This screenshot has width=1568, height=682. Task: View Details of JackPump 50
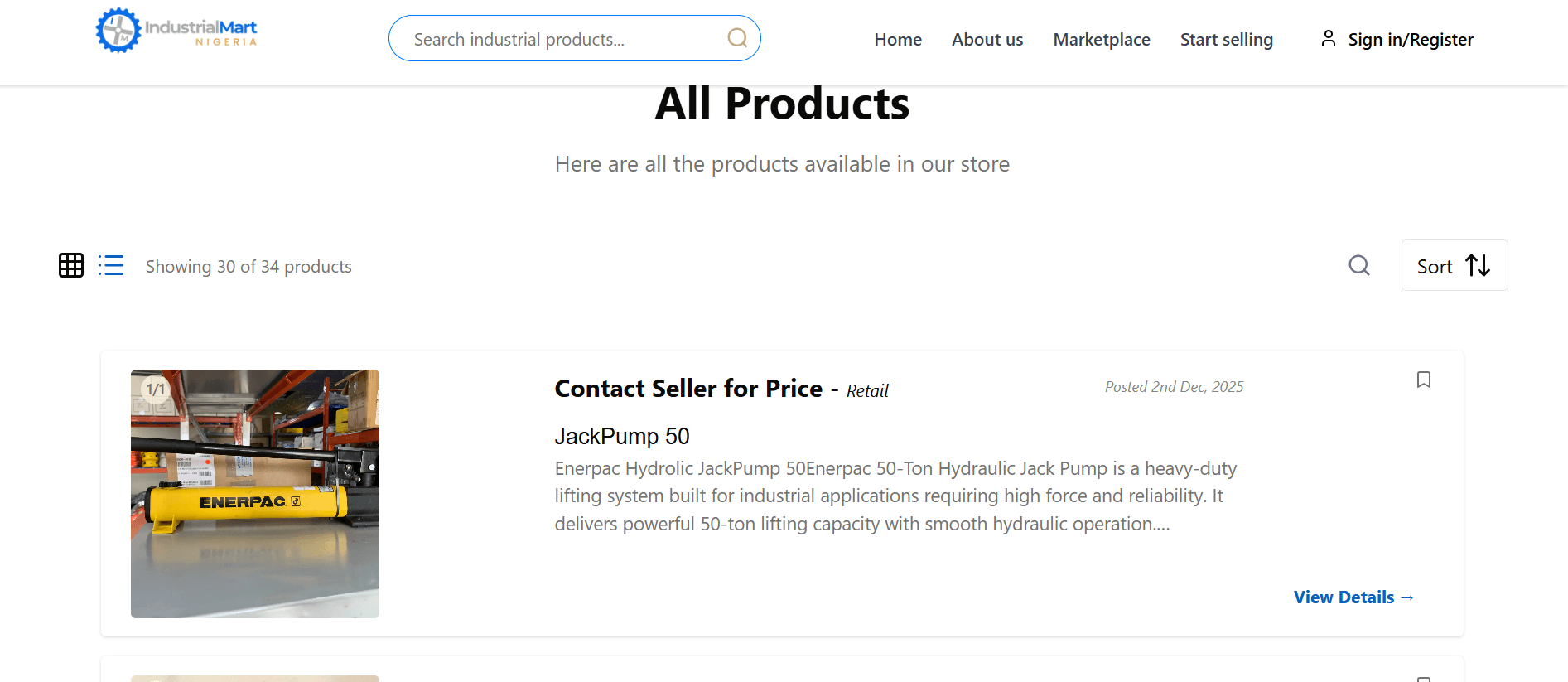point(1354,597)
